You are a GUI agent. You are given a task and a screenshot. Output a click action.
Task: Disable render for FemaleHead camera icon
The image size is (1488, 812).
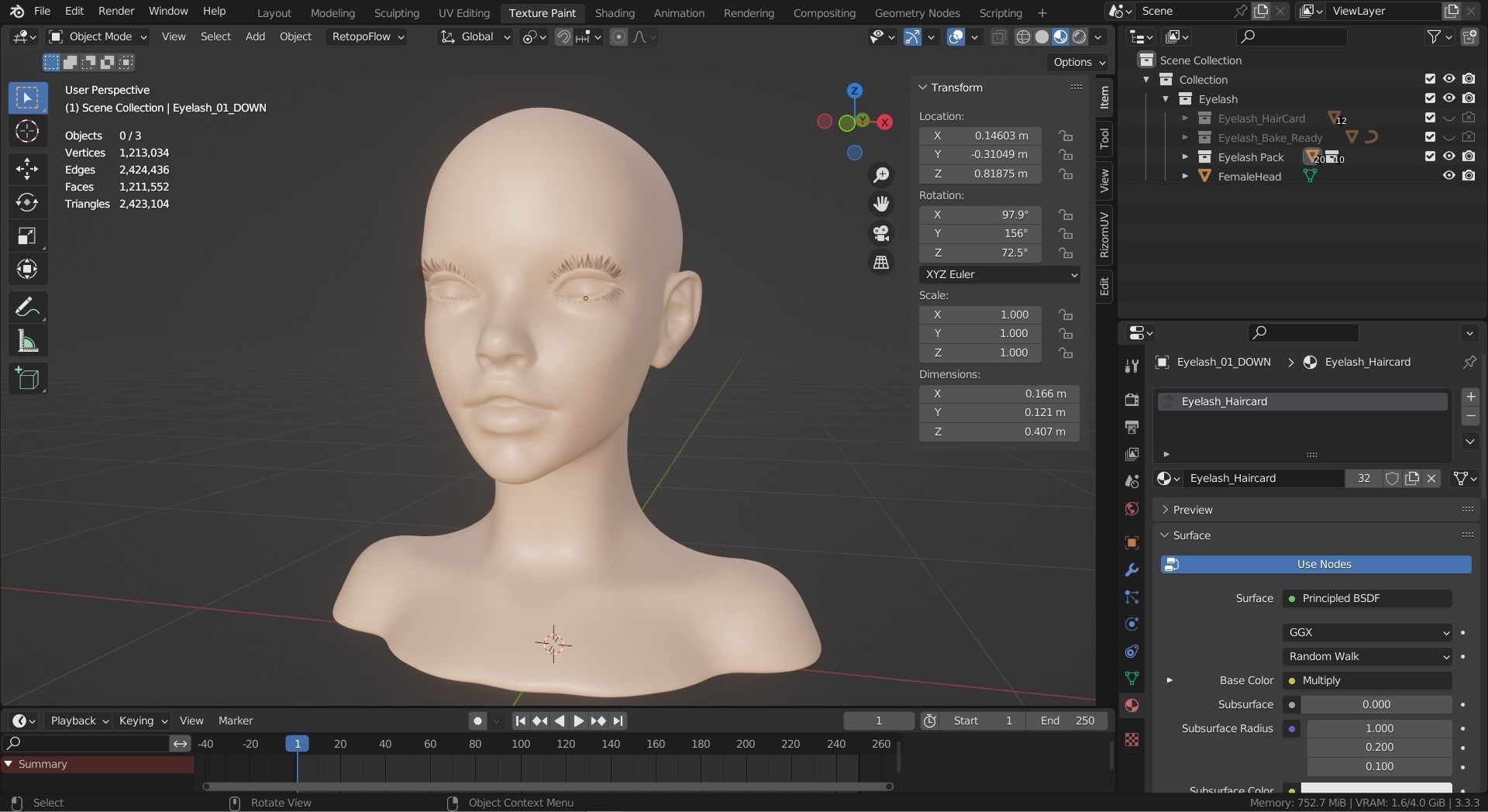pyautogui.click(x=1469, y=176)
